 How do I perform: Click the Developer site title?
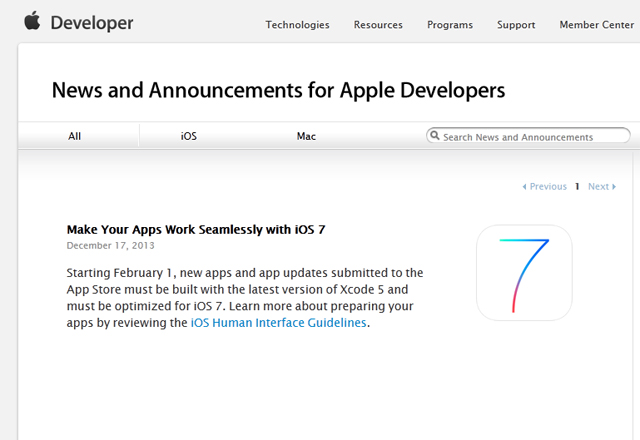pyautogui.click(x=92, y=23)
